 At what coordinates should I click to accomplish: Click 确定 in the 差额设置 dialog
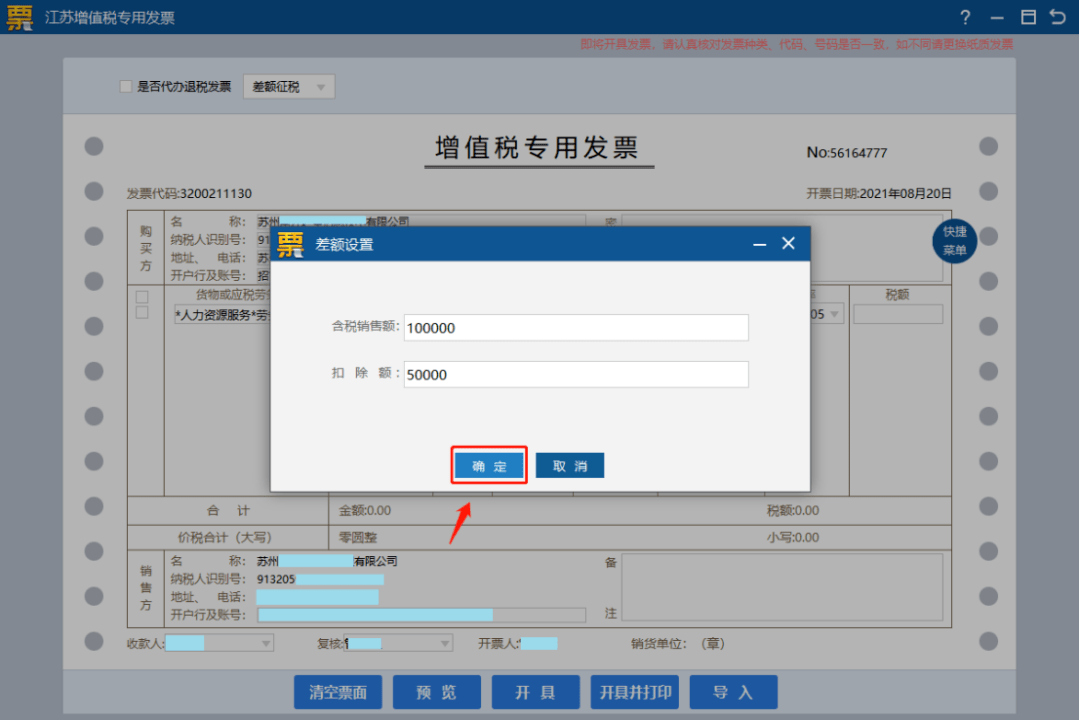coord(489,466)
